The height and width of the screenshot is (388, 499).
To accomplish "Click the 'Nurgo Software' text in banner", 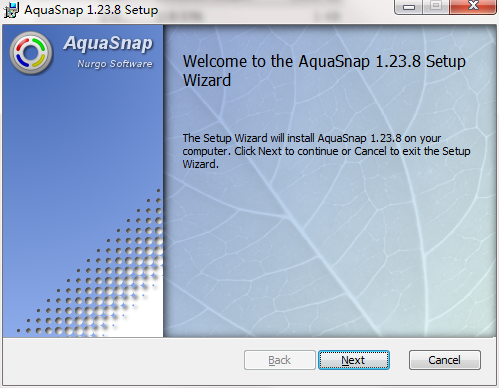I will click(x=115, y=64).
